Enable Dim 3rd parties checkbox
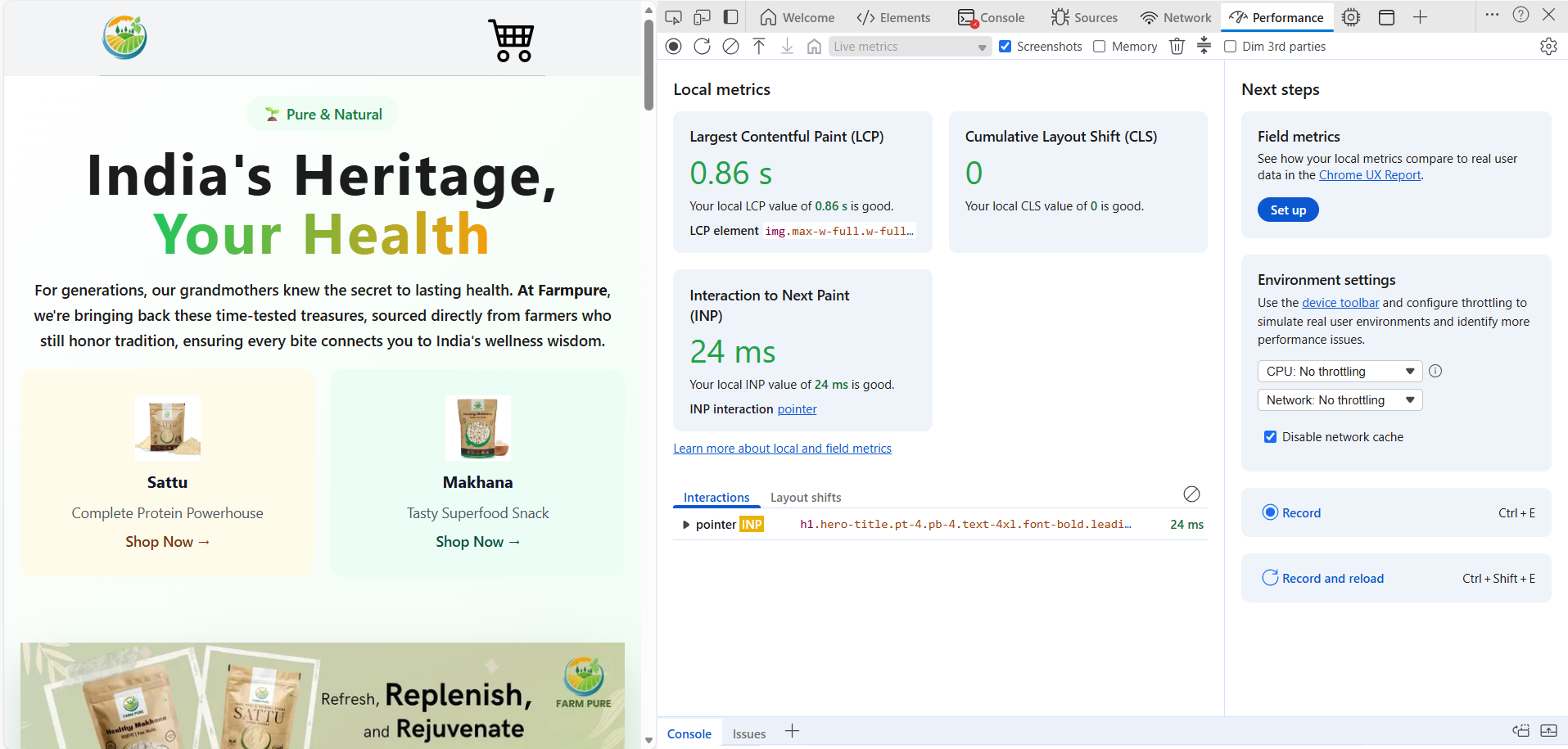This screenshot has width=1568, height=749. (x=1230, y=47)
